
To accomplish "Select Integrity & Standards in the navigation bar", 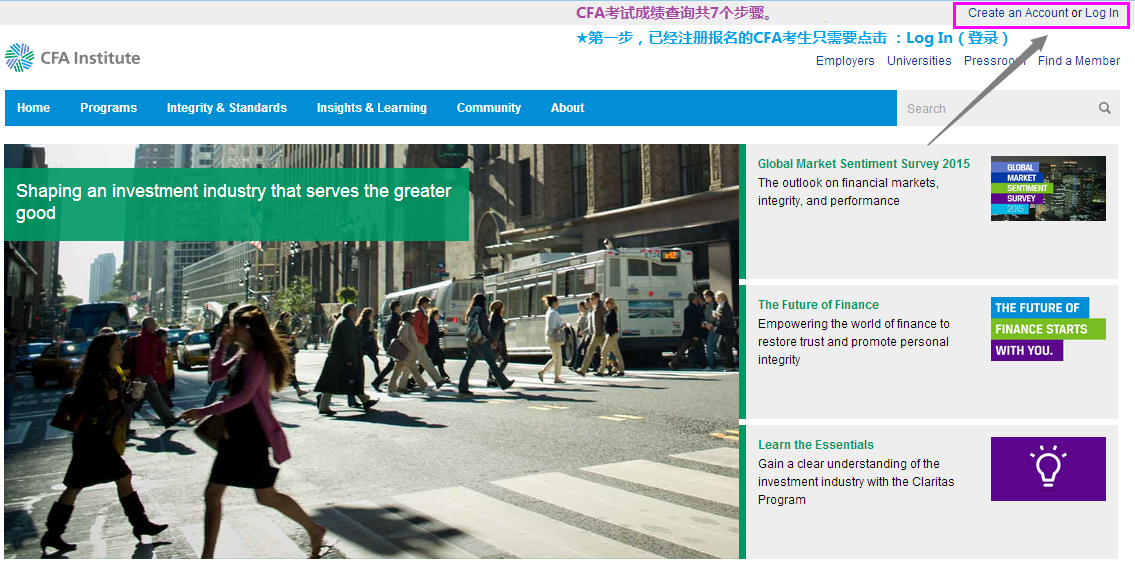I will tap(226, 108).
